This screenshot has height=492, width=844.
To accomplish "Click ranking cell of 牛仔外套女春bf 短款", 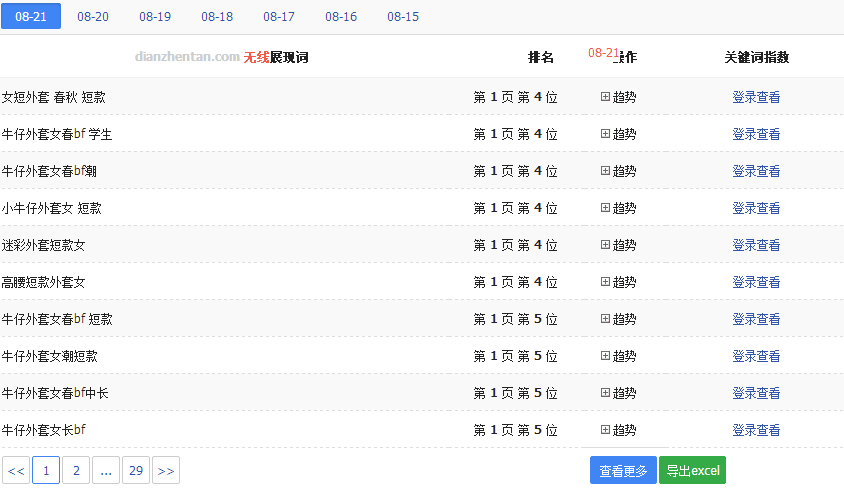I will pos(515,319).
